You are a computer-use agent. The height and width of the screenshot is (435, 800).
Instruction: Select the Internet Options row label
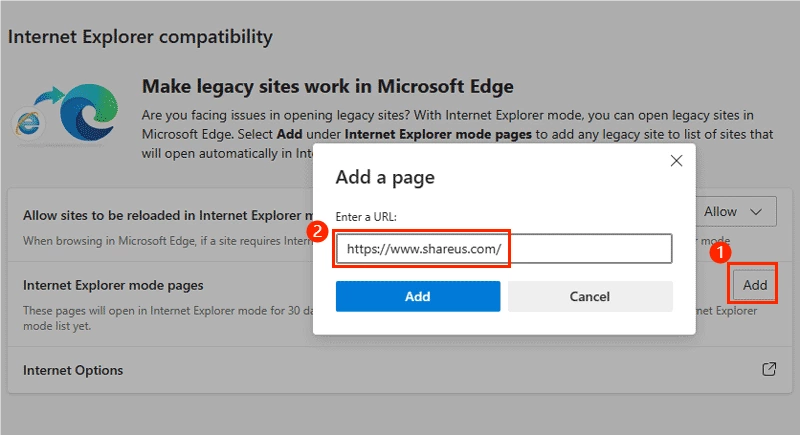click(73, 370)
